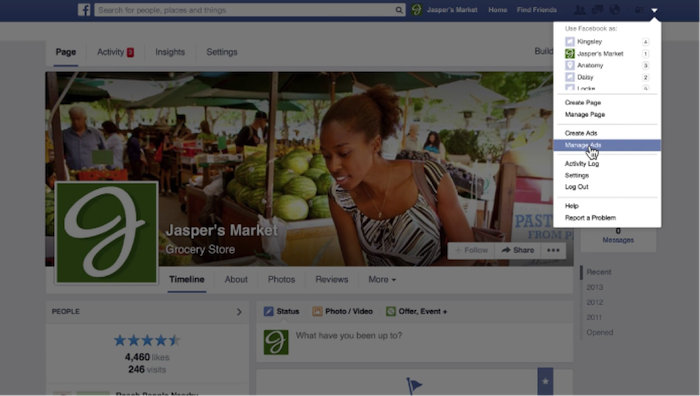Click the Follow button
Screen dimensions: 700x396
[x=471, y=250]
